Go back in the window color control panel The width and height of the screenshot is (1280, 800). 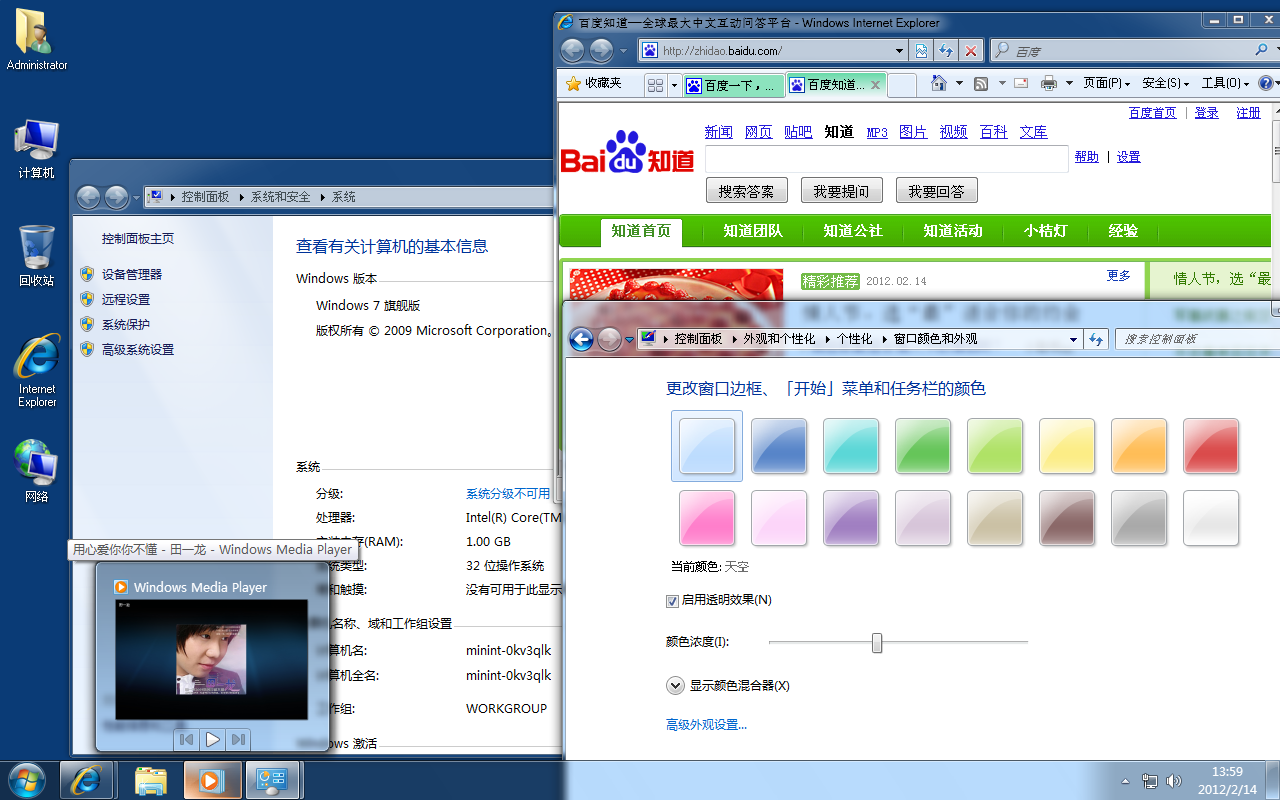581,340
